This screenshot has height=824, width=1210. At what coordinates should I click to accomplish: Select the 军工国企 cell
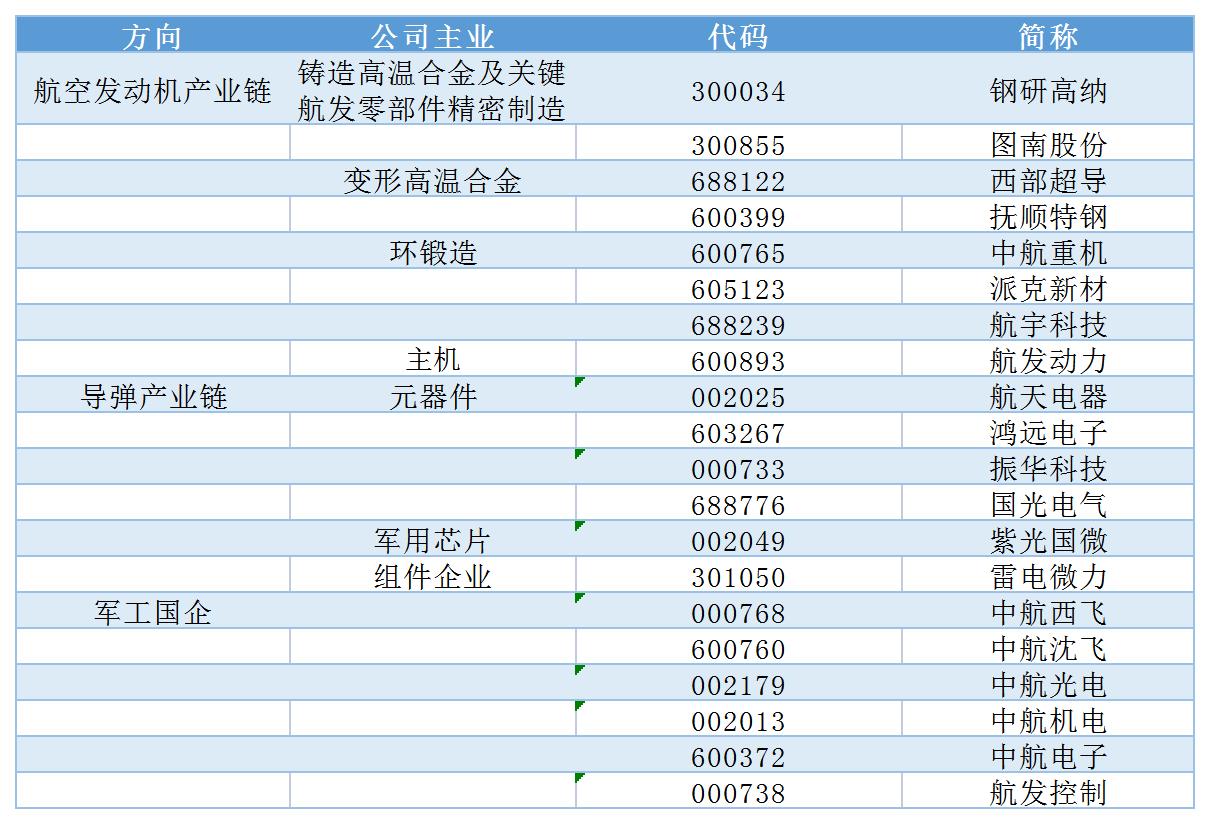coord(153,611)
